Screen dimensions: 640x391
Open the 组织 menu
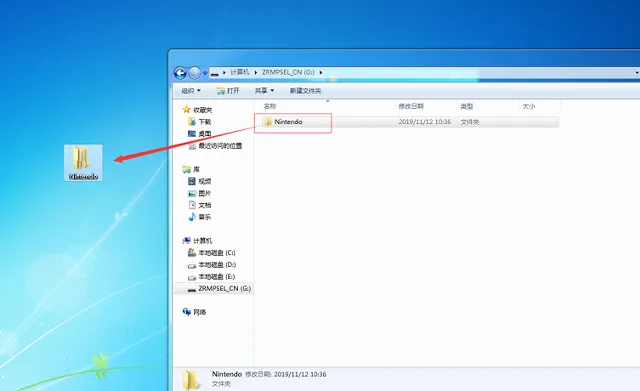[191, 91]
